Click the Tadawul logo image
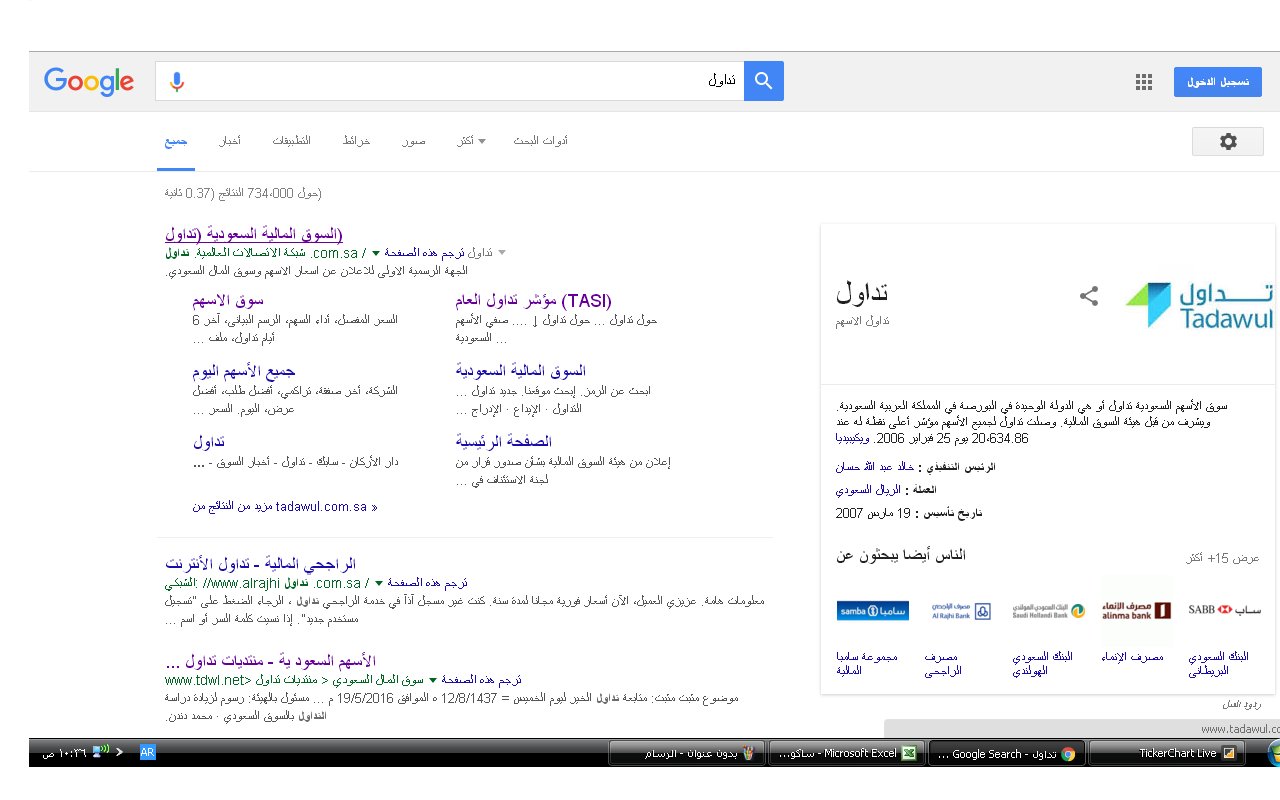 pyautogui.click(x=1198, y=305)
